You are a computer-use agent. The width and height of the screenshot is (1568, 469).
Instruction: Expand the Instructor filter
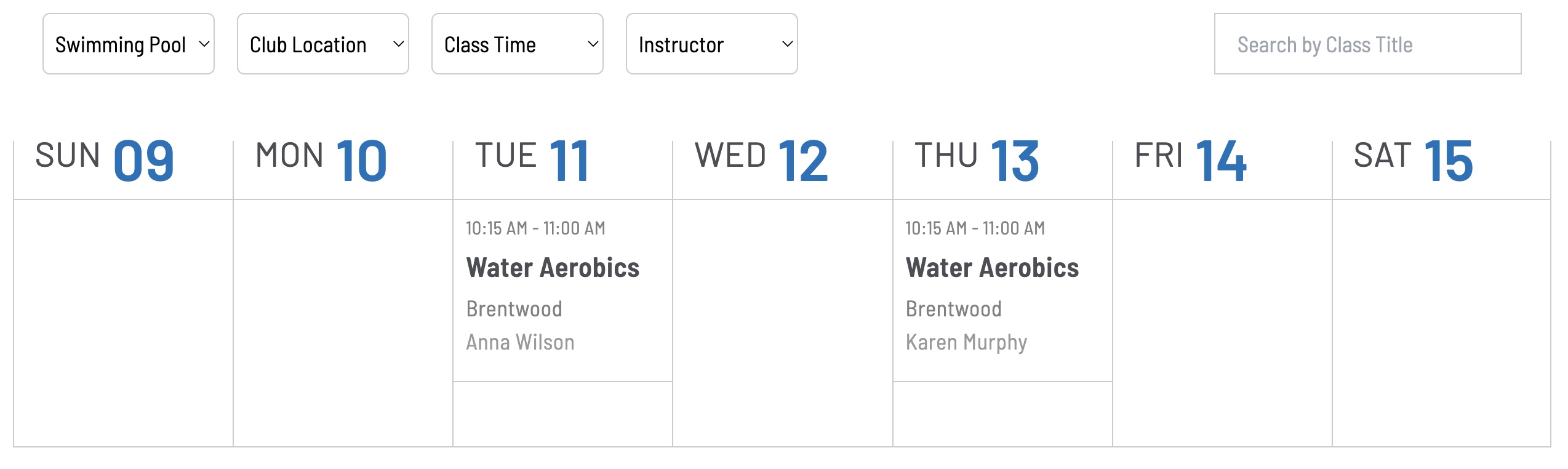point(711,44)
